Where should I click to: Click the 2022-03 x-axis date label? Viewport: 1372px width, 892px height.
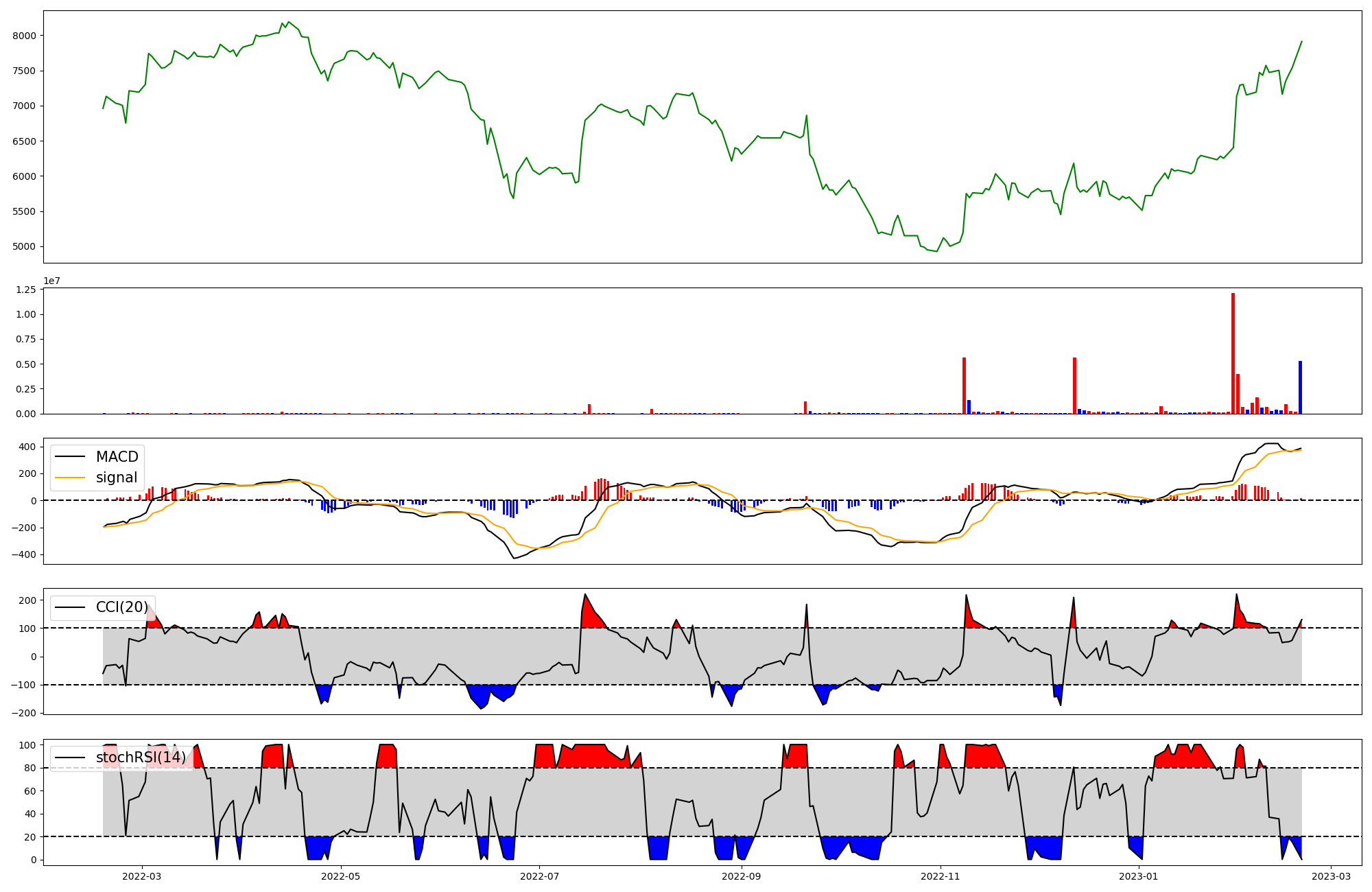tap(142, 876)
